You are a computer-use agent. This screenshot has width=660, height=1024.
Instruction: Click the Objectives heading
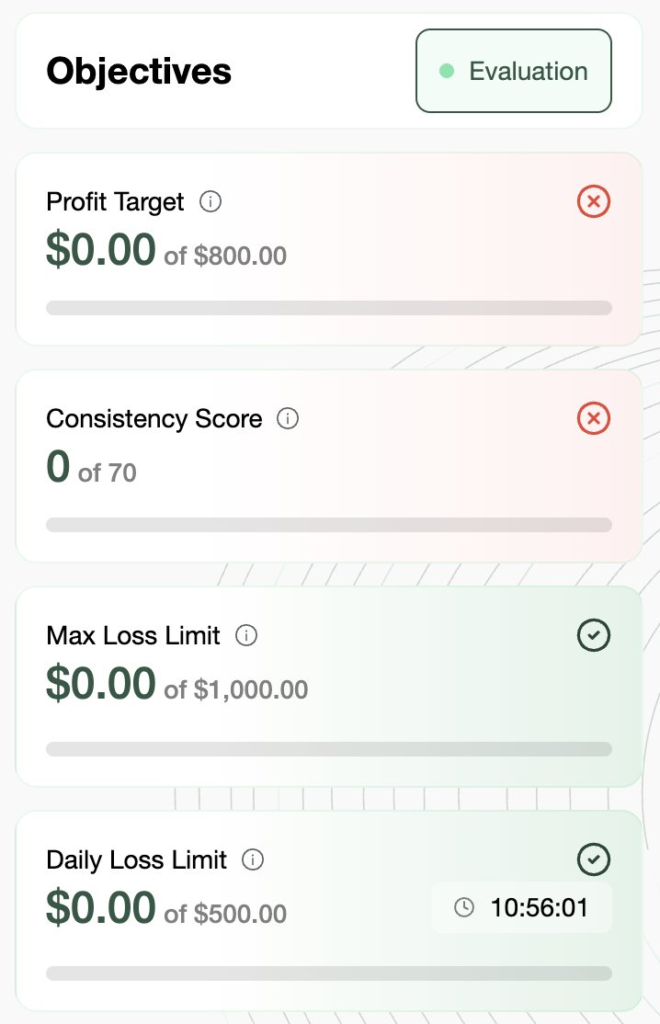click(x=139, y=71)
